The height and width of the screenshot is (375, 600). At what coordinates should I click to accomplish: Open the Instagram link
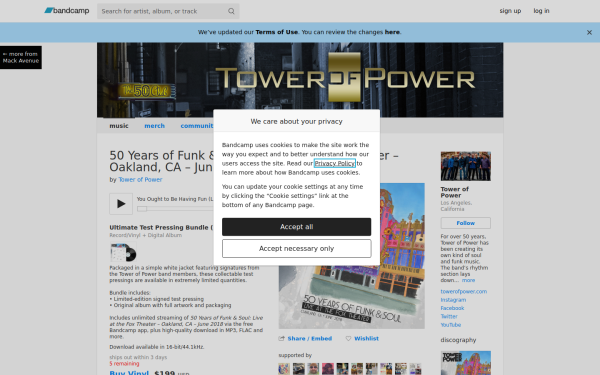pos(453,300)
